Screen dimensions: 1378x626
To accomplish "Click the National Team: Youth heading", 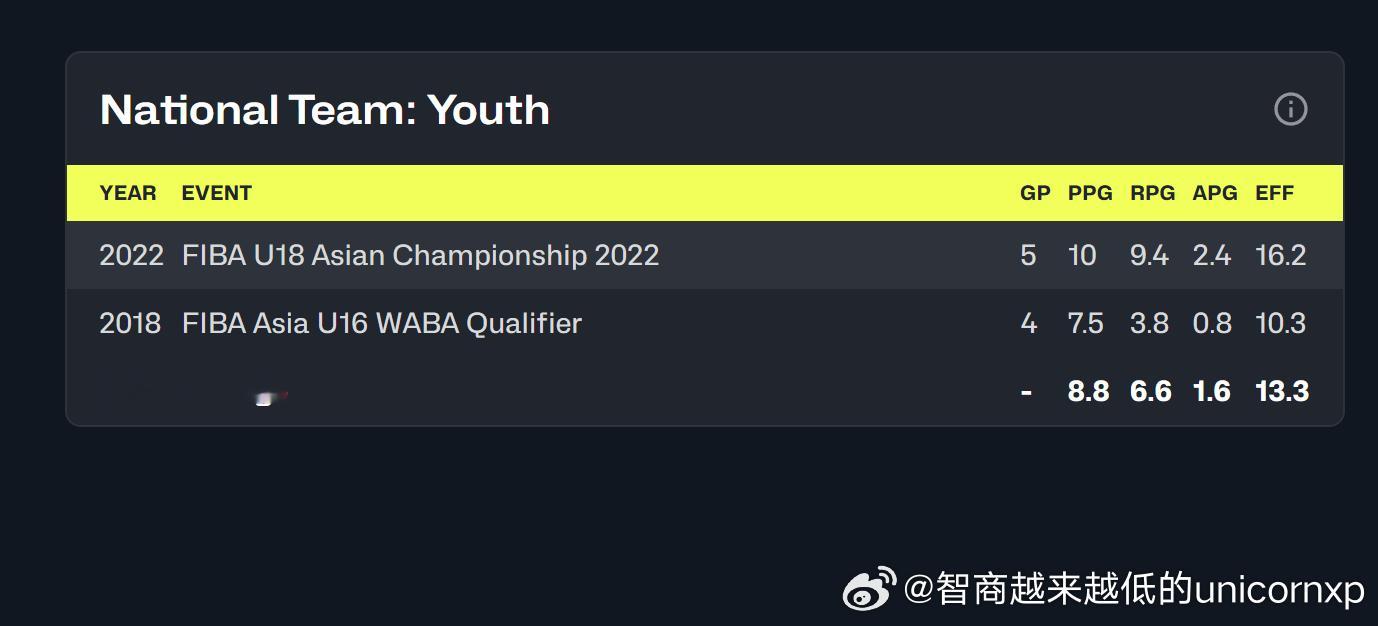I will (325, 109).
